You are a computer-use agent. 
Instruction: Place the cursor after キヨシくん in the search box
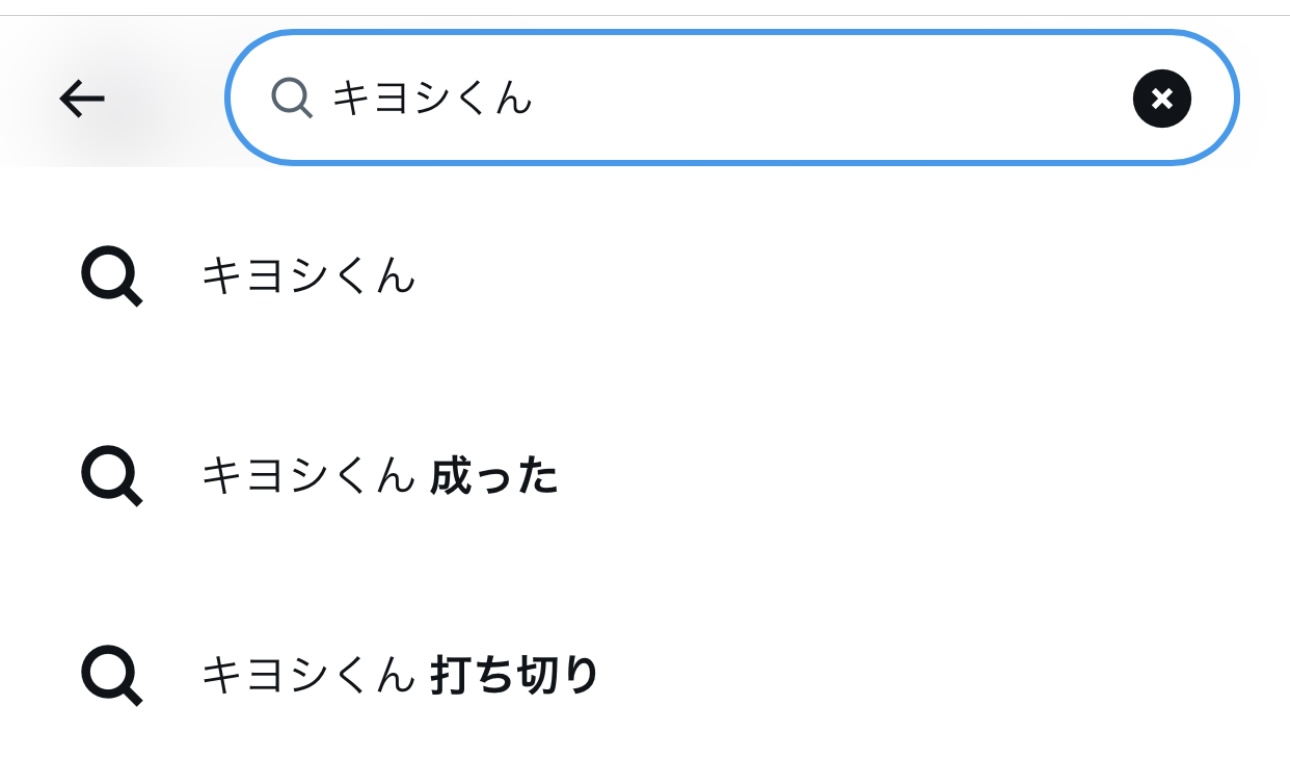point(536,98)
